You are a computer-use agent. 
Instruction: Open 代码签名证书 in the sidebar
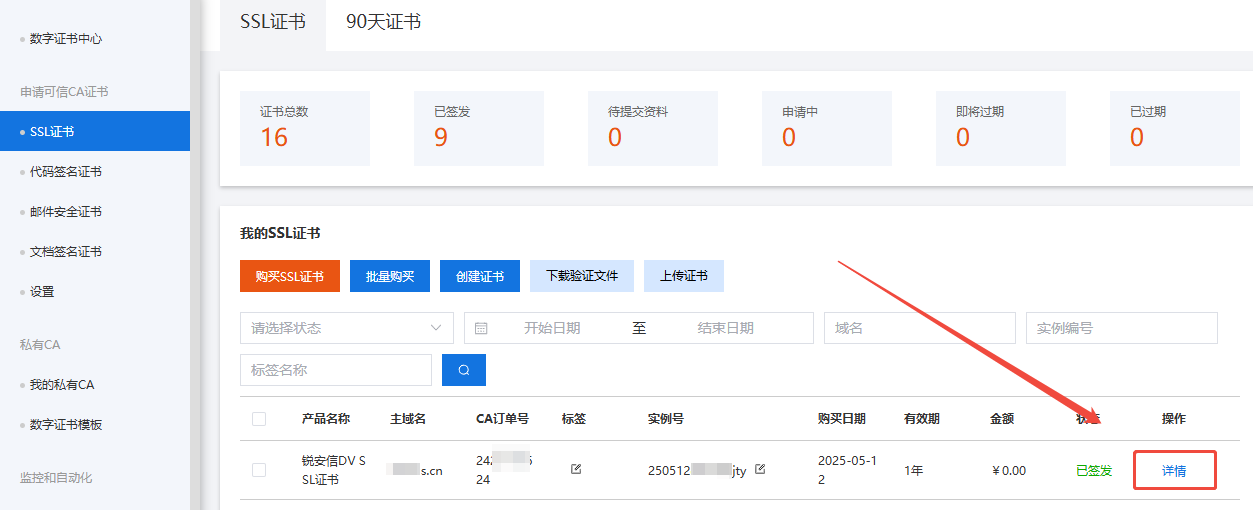tap(66, 172)
